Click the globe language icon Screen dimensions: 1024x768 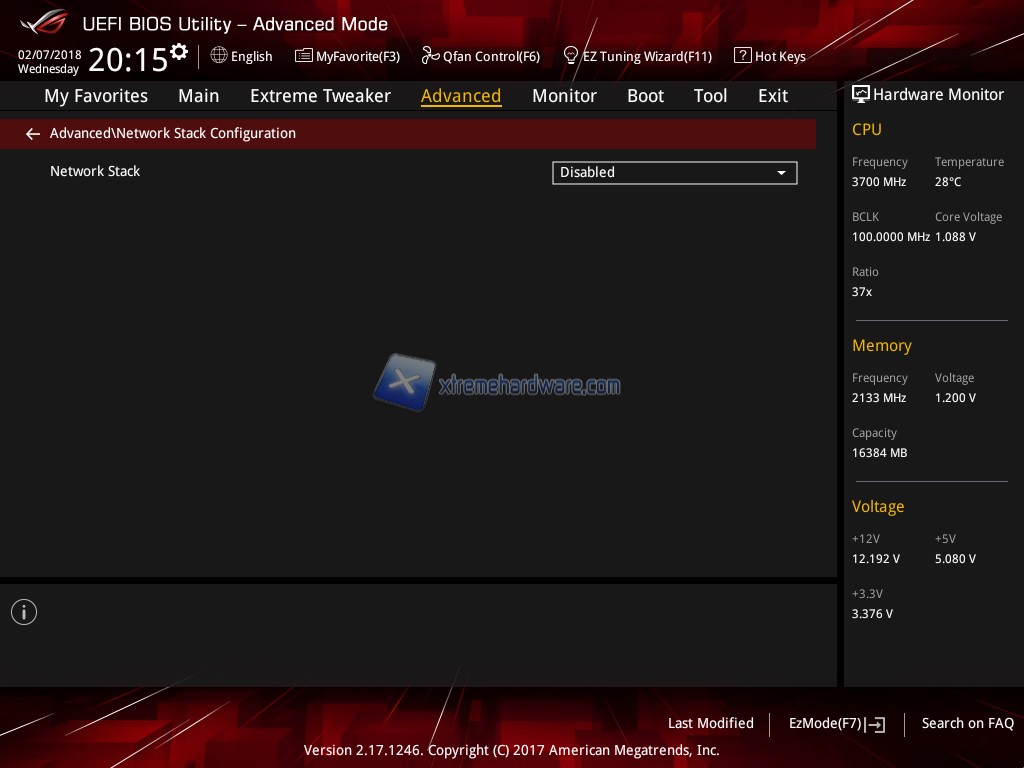(x=219, y=56)
